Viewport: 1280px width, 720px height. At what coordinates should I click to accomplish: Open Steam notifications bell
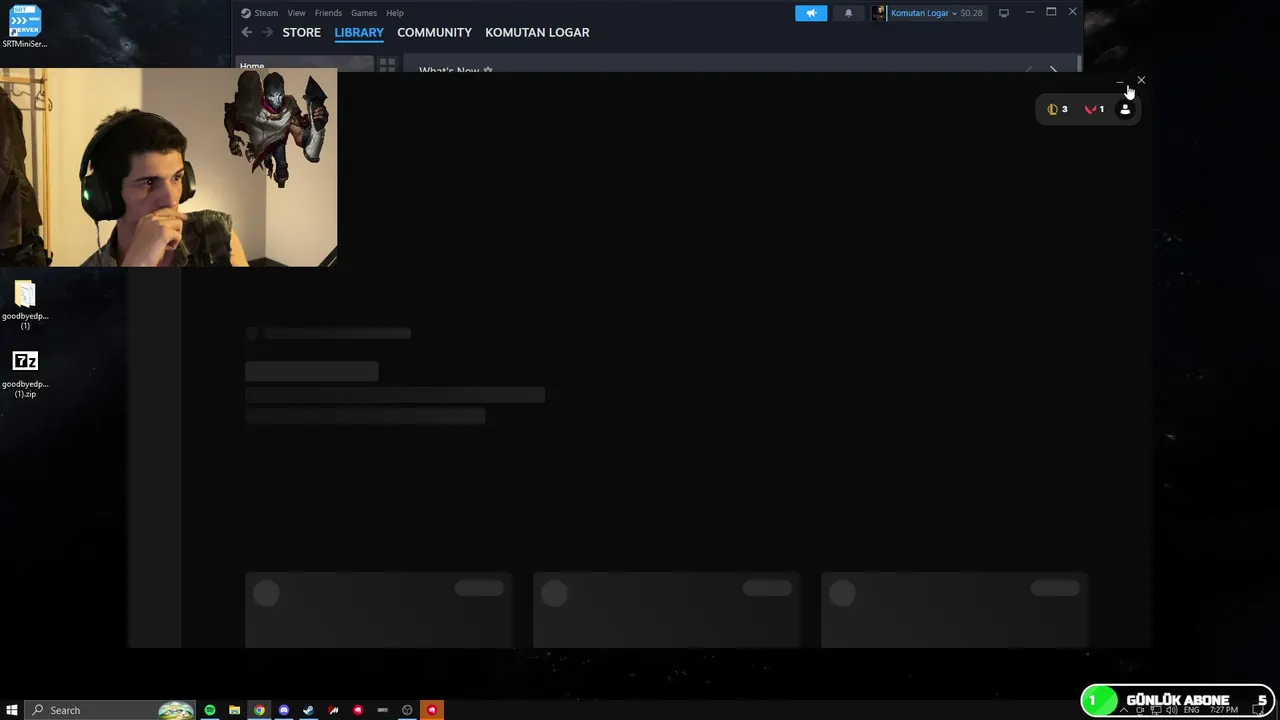pyautogui.click(x=848, y=13)
